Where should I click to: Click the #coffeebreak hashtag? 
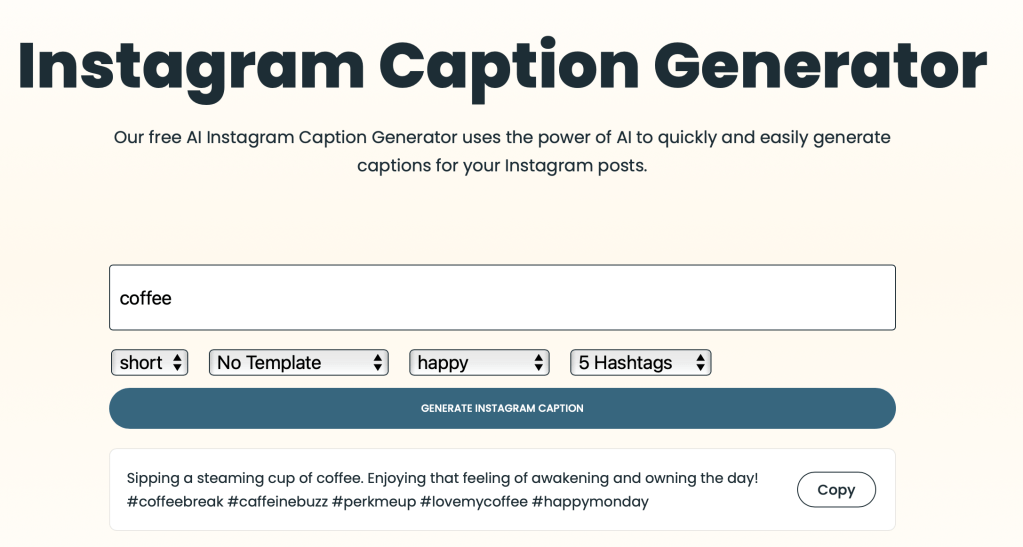coord(175,502)
